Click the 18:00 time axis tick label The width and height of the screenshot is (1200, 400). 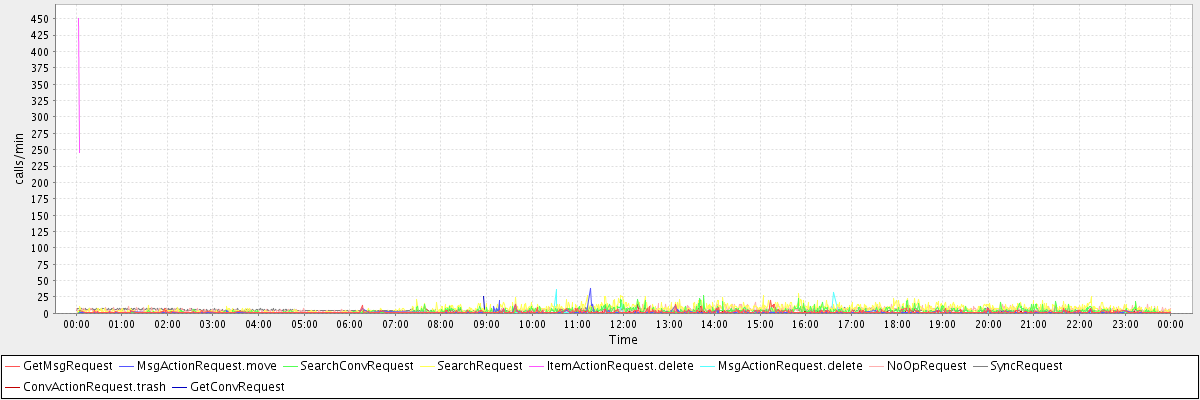(897, 324)
